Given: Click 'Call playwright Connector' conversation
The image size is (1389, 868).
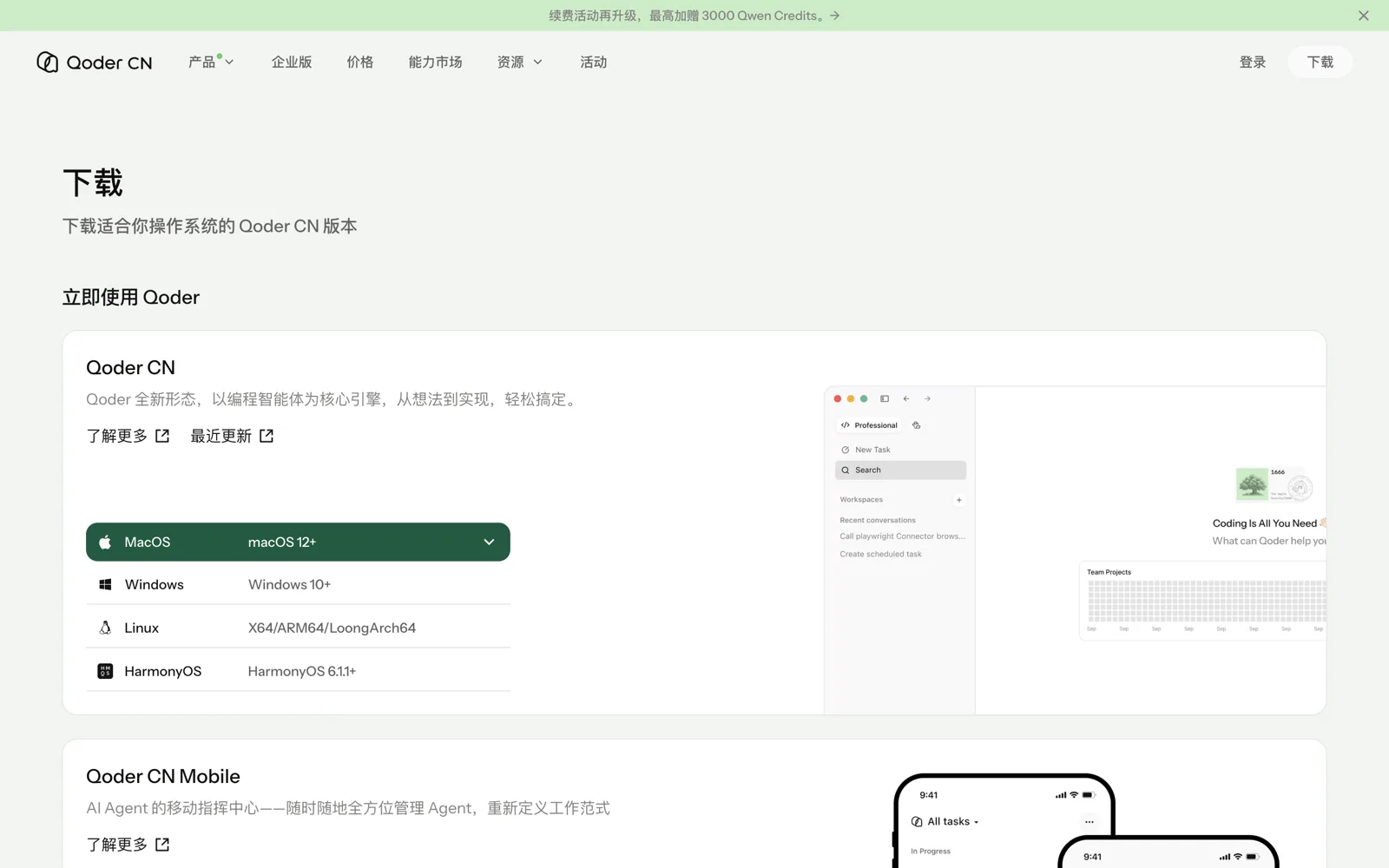Looking at the screenshot, I should [x=902, y=536].
